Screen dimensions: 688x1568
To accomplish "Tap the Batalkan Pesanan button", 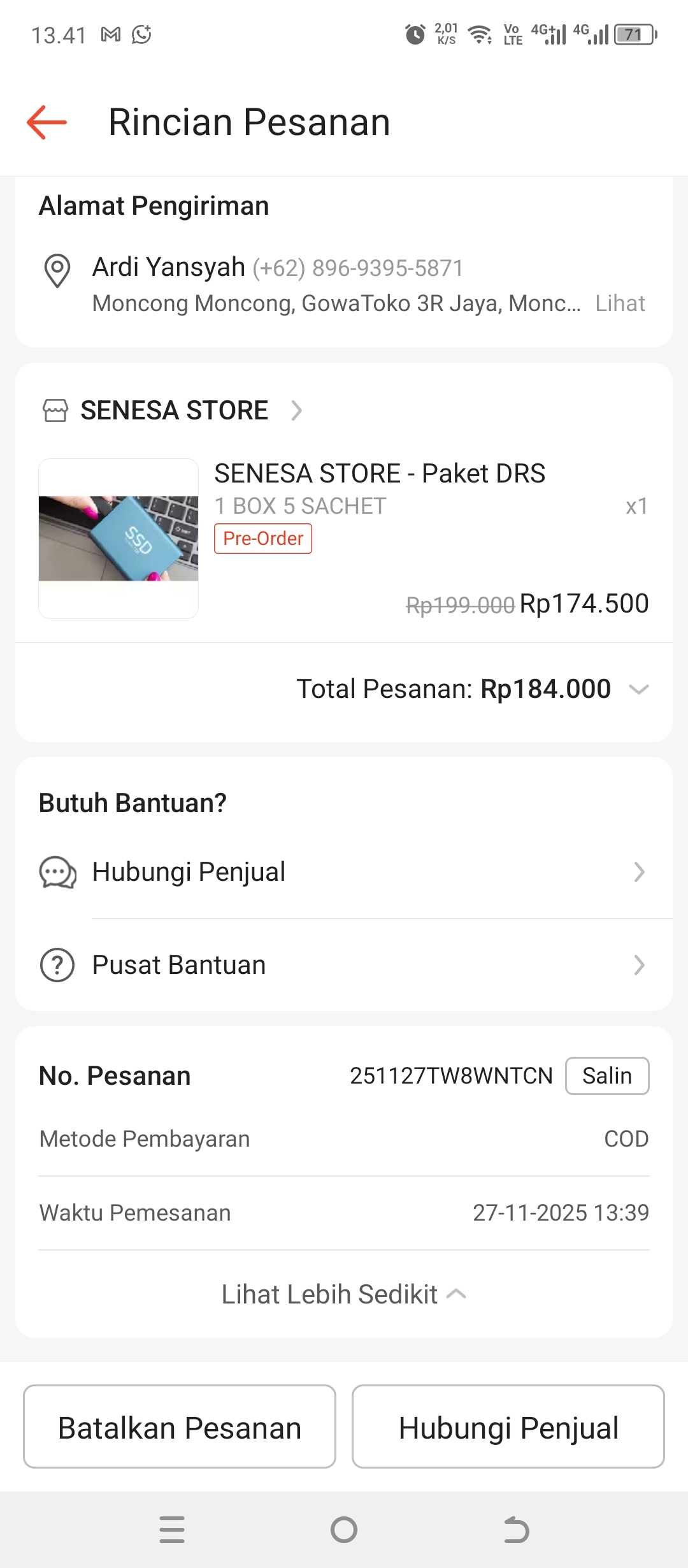I will click(x=180, y=1426).
